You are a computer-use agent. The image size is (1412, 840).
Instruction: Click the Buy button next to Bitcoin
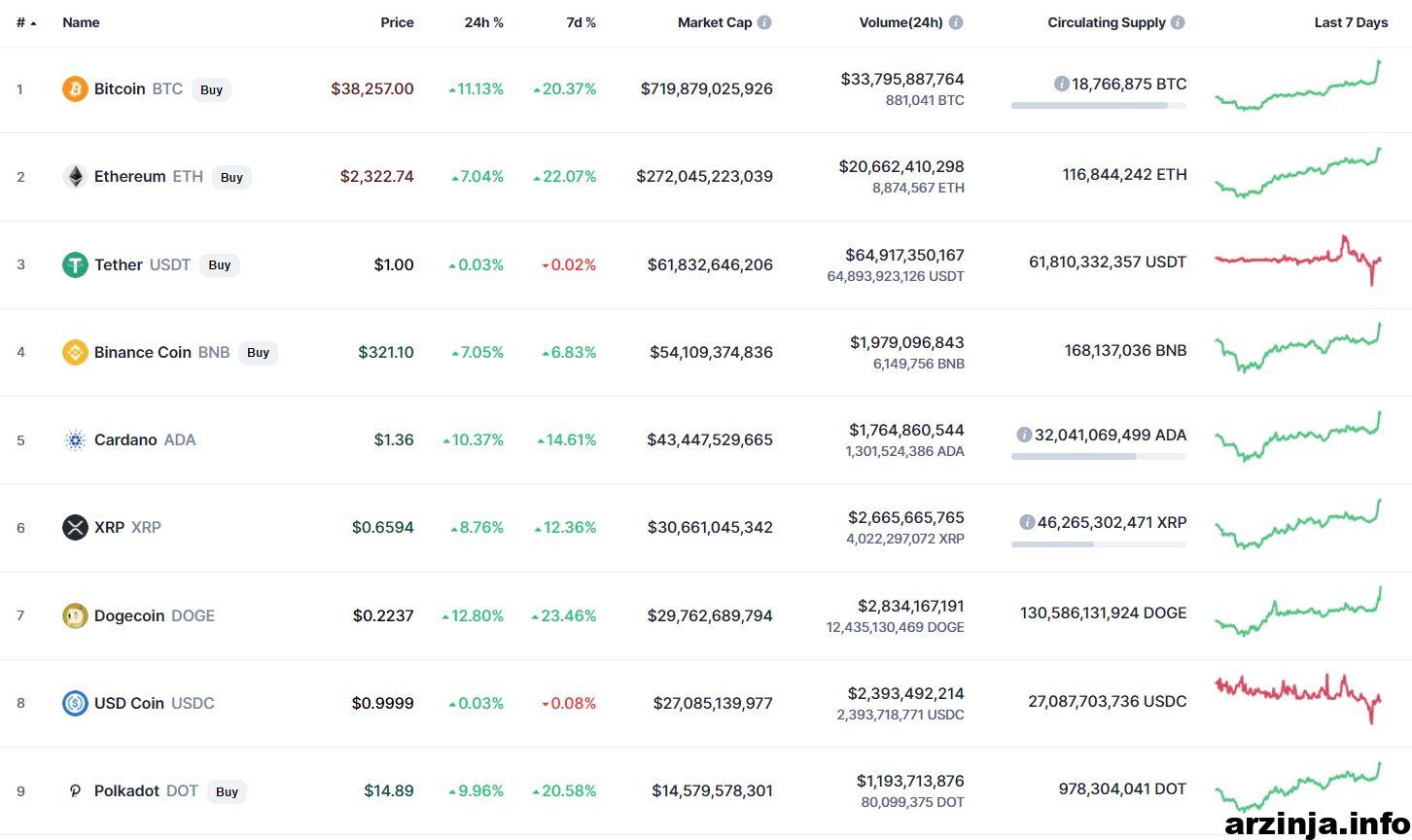211,89
